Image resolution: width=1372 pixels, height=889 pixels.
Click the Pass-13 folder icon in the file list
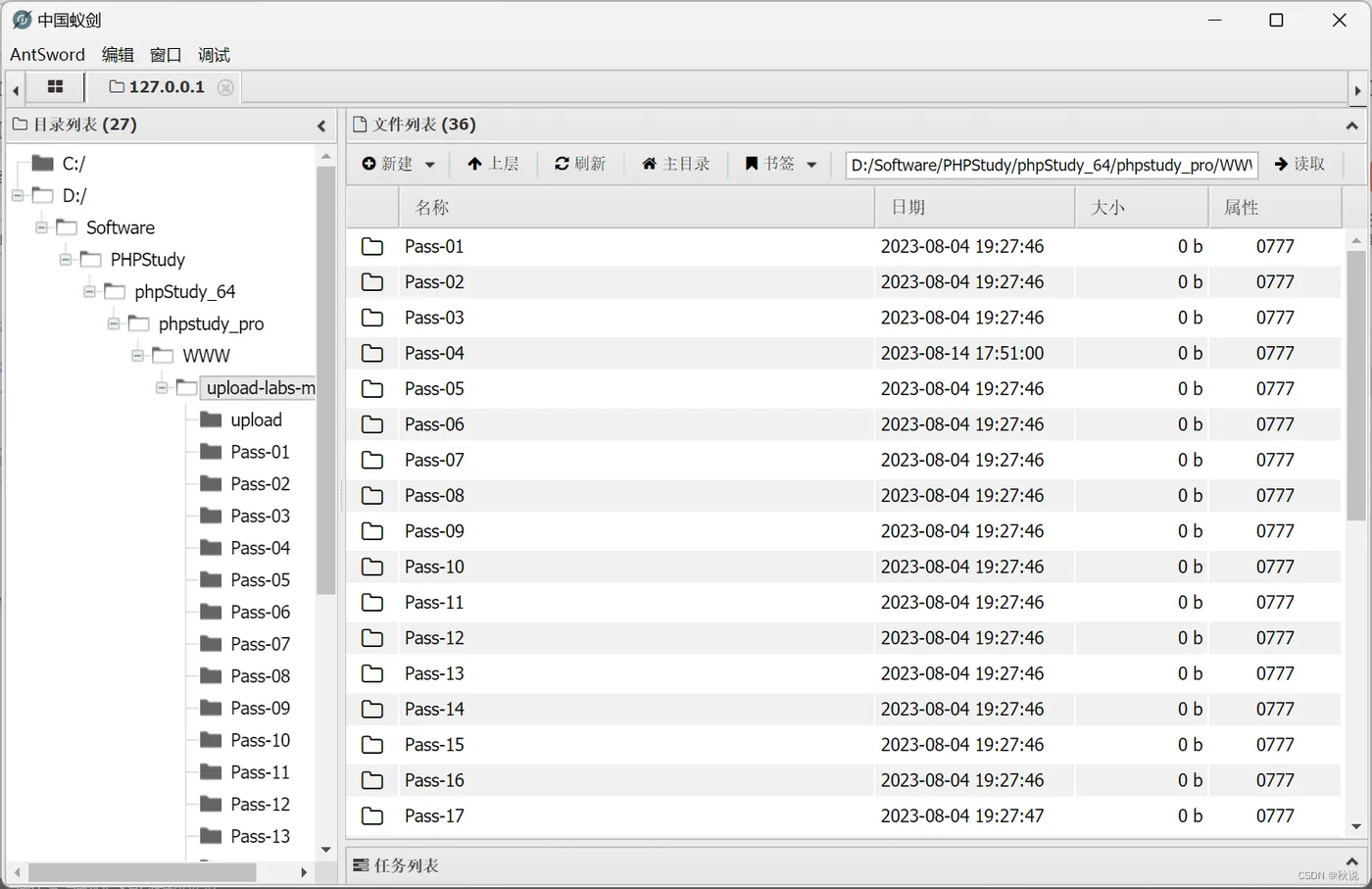click(x=372, y=673)
